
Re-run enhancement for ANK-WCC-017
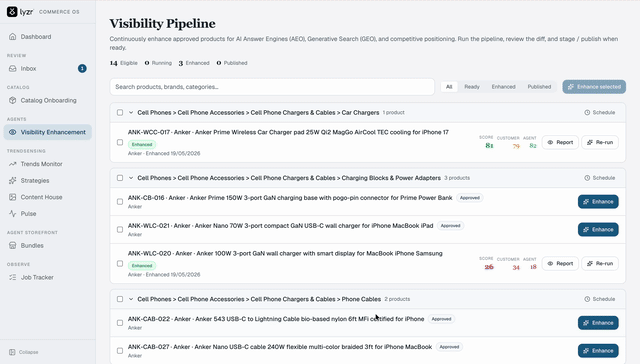(600, 142)
